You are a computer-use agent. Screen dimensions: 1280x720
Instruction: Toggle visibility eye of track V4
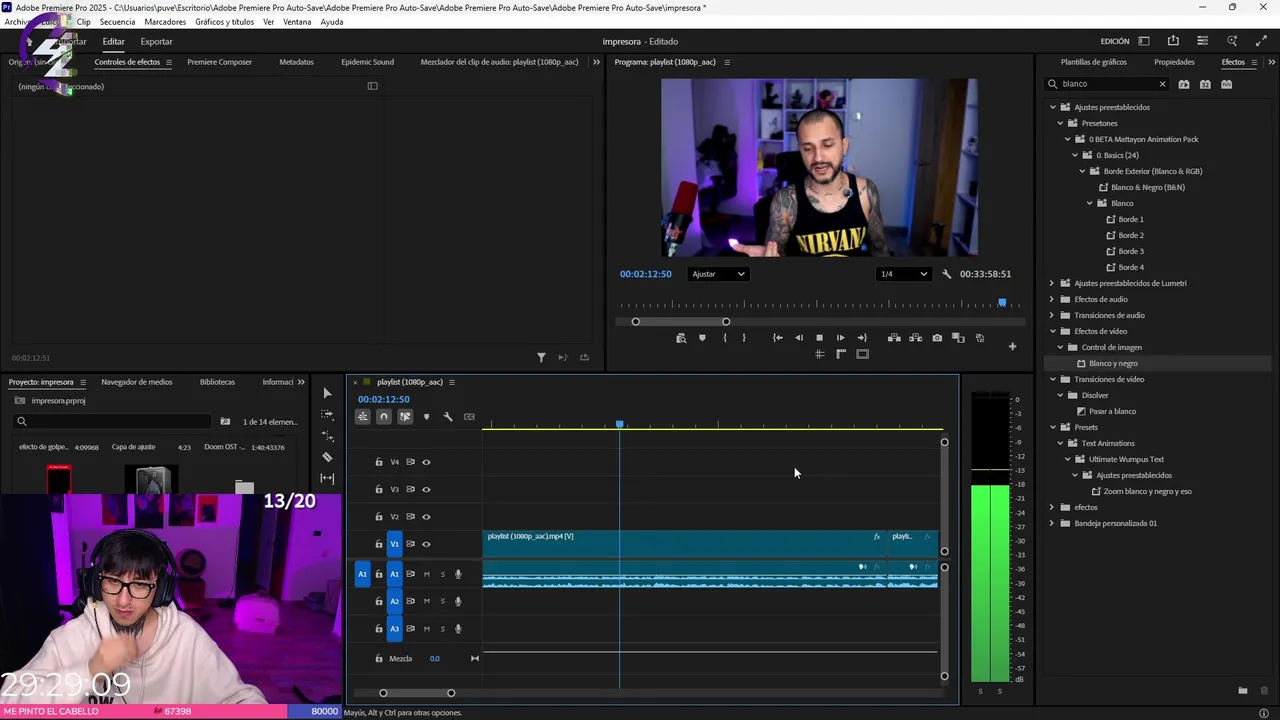coord(426,462)
